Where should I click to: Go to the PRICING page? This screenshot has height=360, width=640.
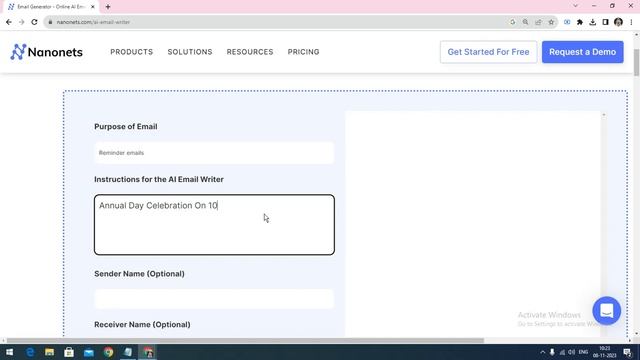click(x=303, y=52)
